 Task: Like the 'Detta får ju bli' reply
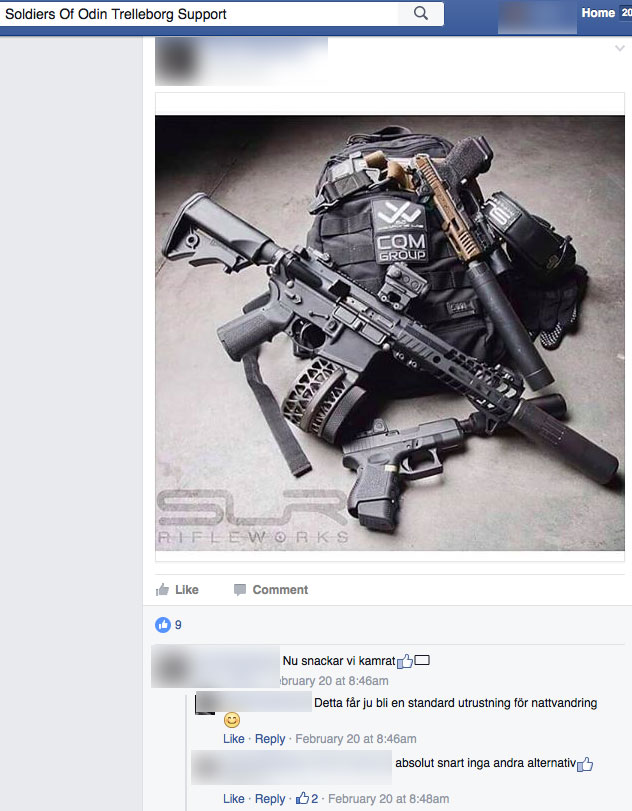point(234,739)
